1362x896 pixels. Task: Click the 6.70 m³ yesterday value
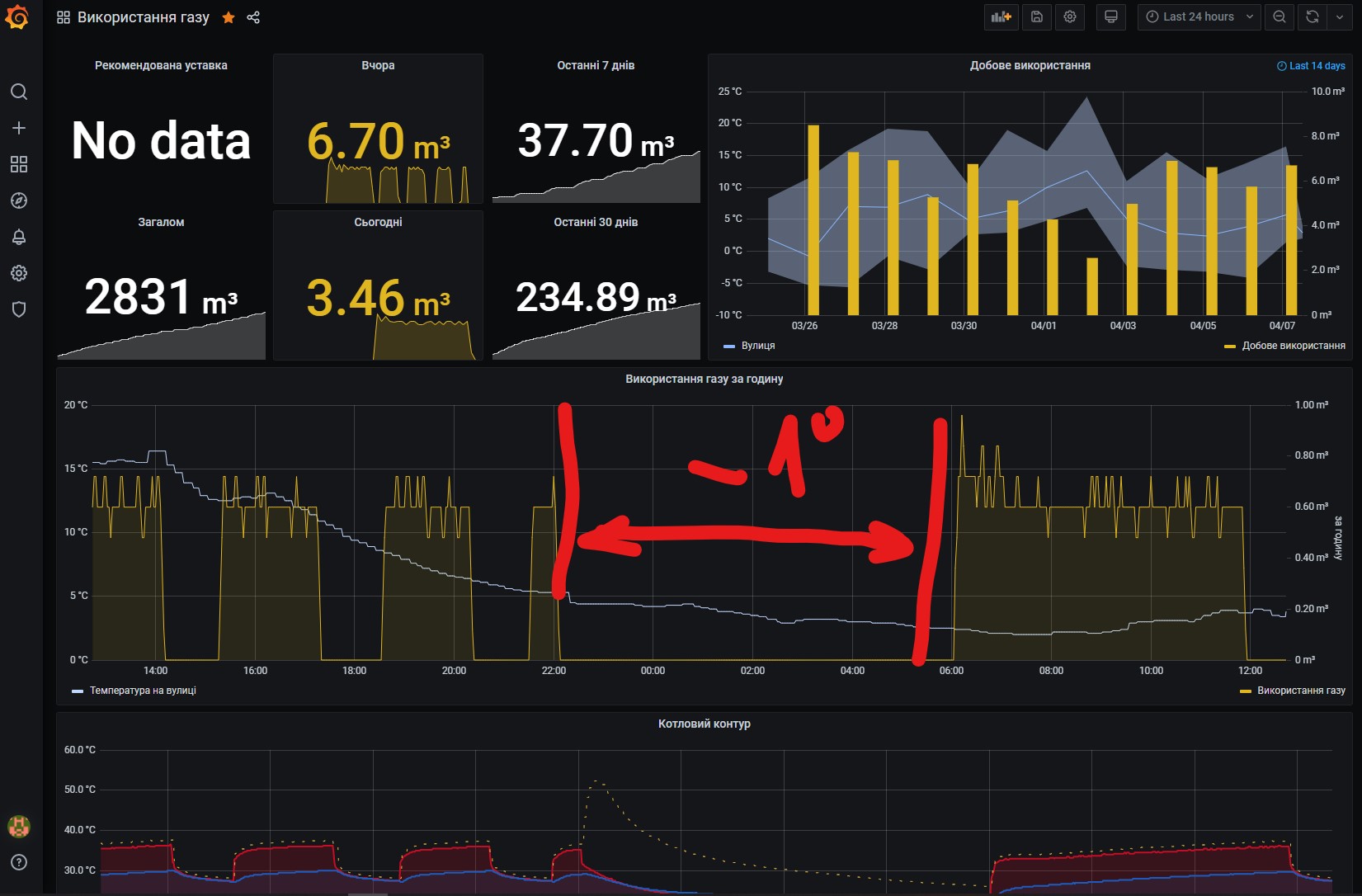[378, 141]
